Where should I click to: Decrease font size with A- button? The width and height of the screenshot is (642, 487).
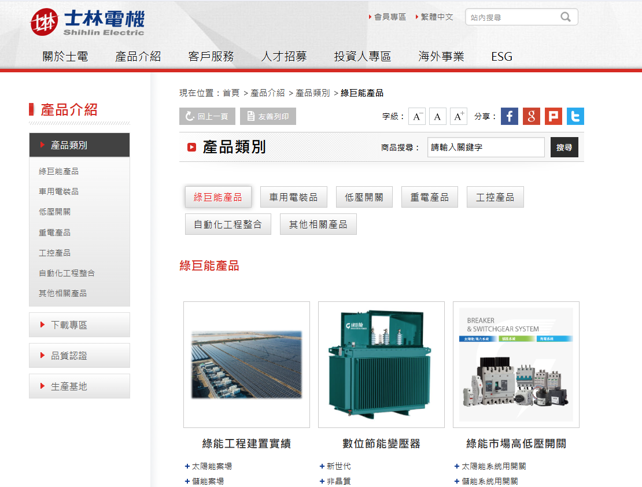[417, 116]
